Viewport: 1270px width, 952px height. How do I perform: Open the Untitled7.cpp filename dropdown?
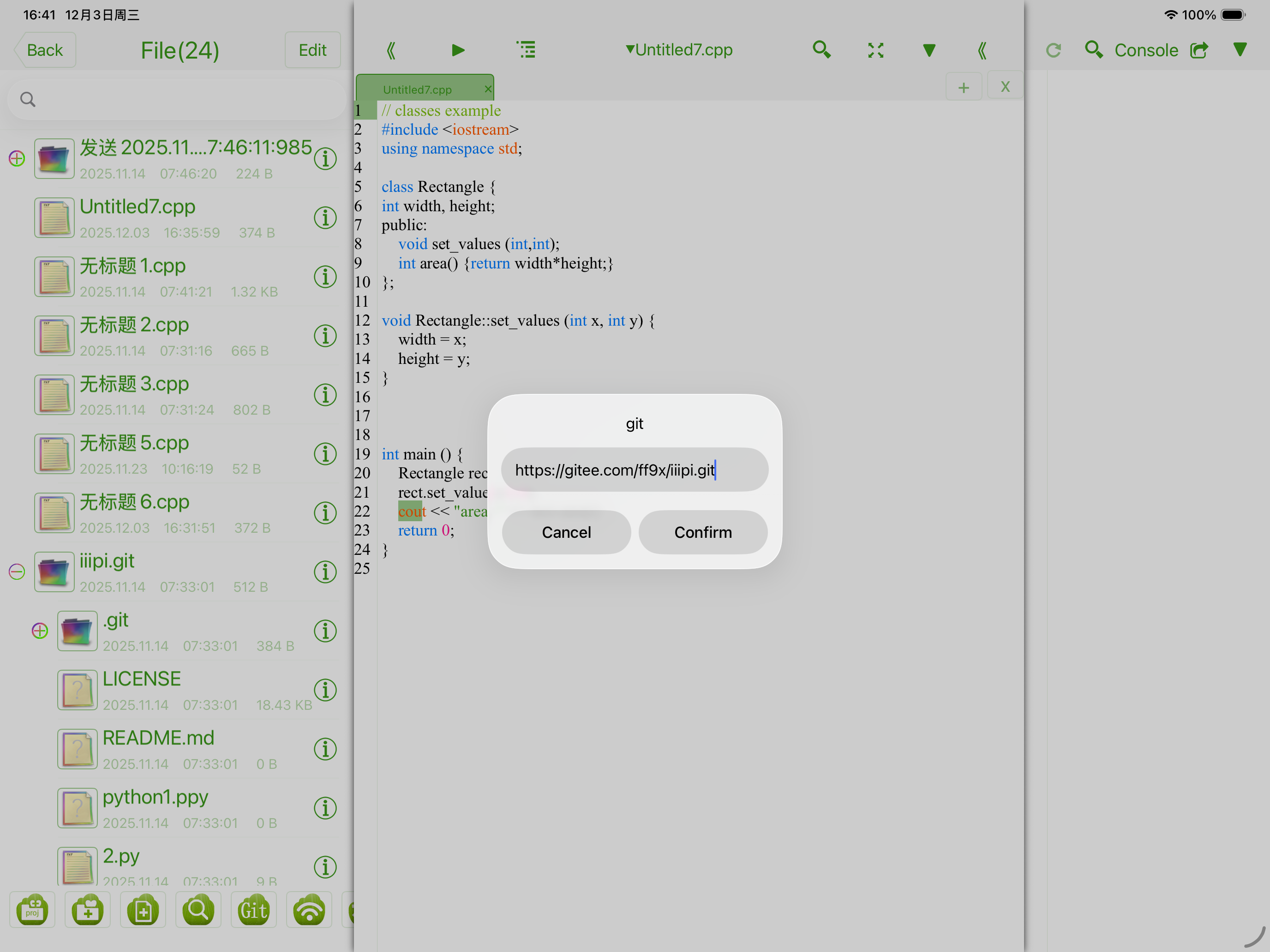[679, 50]
